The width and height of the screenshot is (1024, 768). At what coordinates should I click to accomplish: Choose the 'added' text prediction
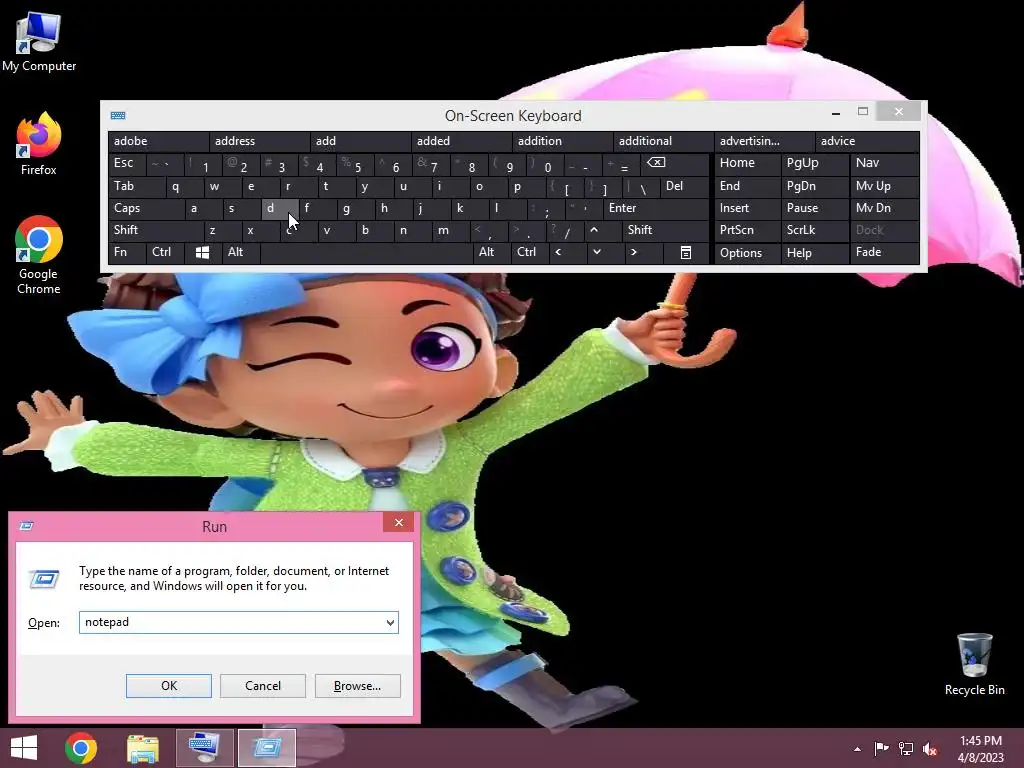(x=461, y=141)
